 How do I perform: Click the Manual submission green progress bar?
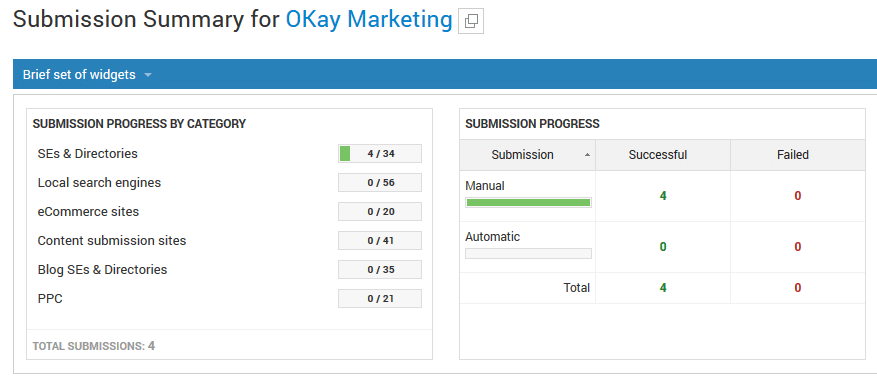tap(528, 202)
